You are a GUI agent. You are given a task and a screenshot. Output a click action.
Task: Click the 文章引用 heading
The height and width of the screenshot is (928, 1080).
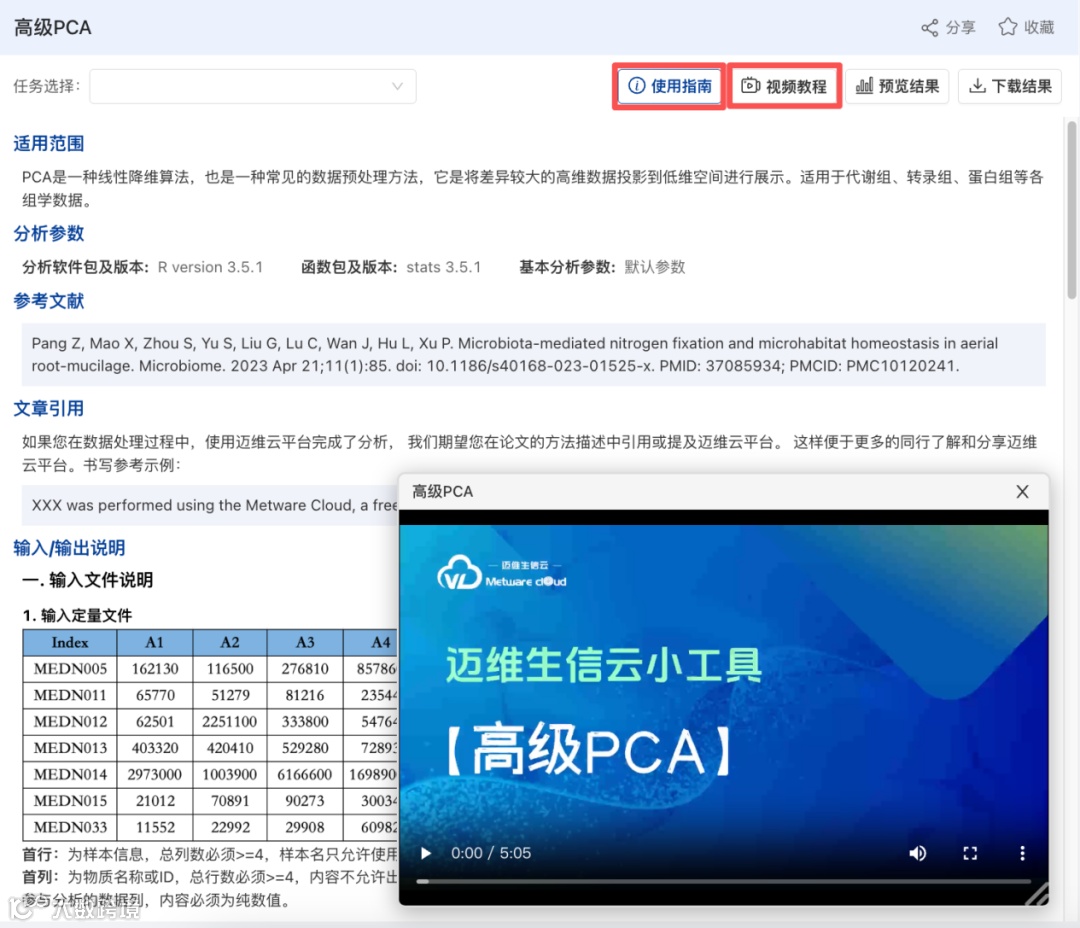tap(49, 409)
